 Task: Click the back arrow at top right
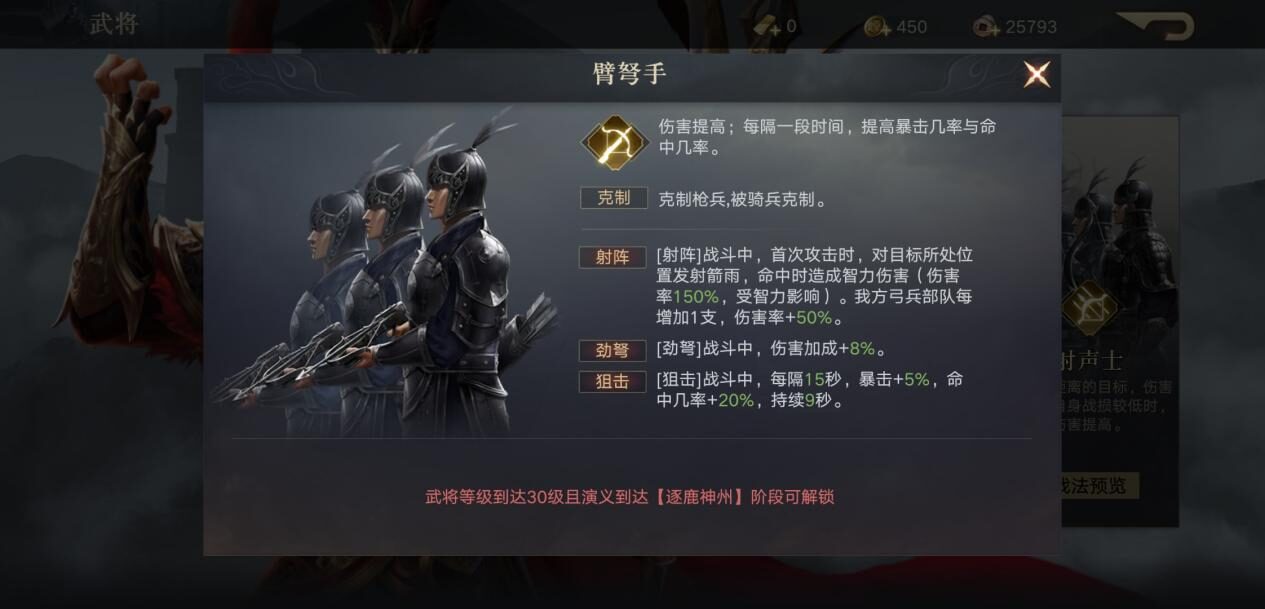(1156, 25)
